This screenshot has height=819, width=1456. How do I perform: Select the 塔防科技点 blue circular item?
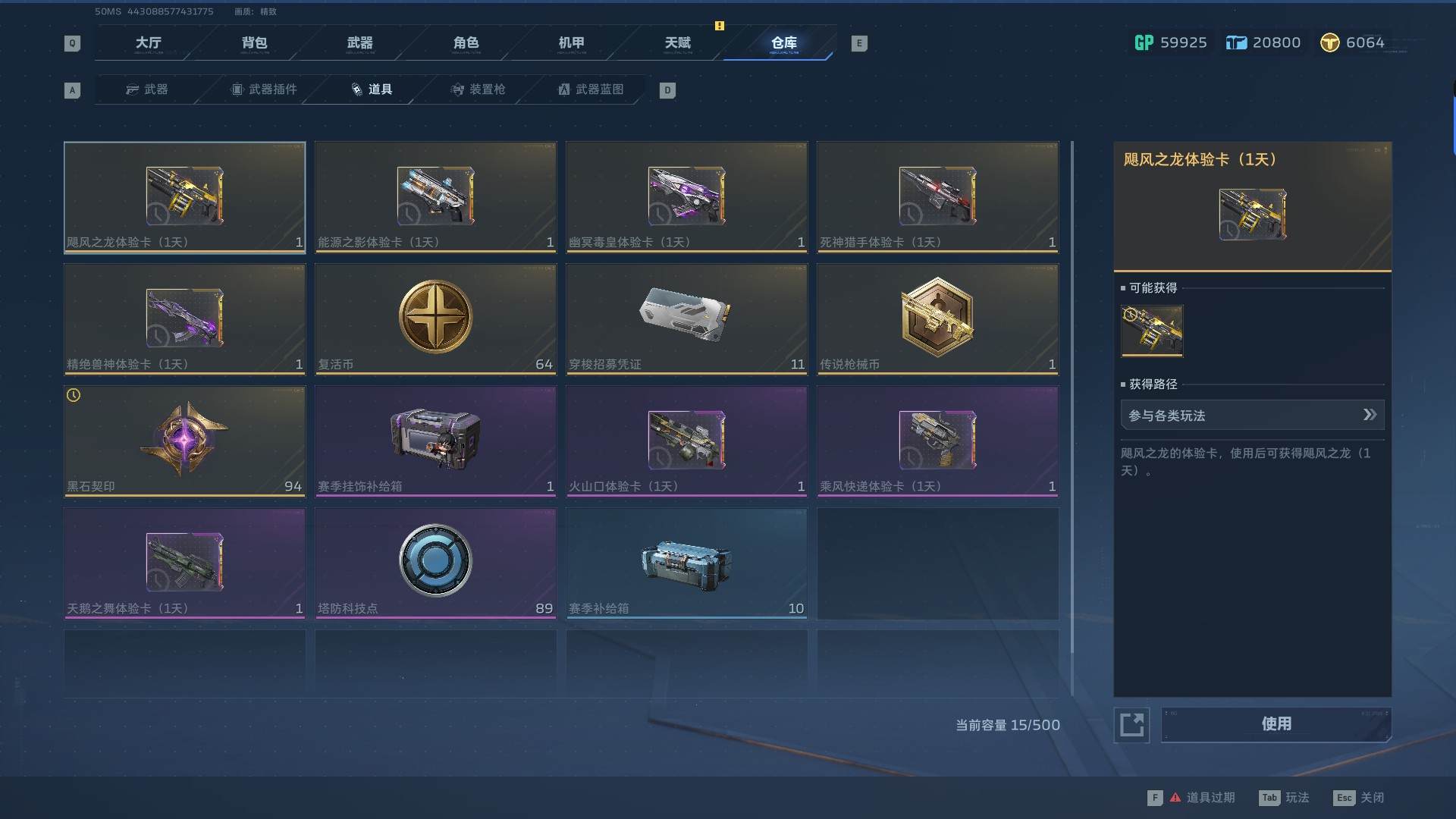click(435, 563)
